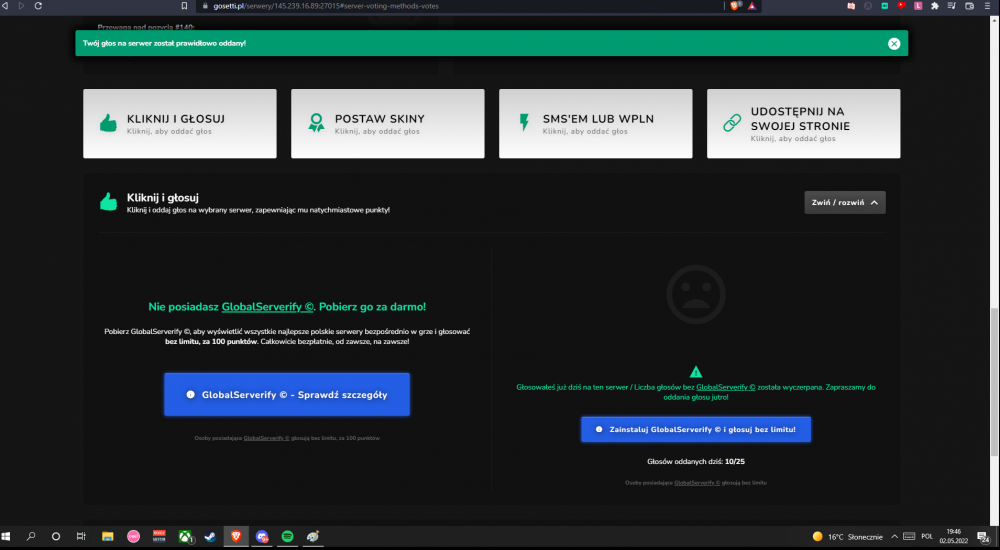Screen dimensions: 1000x550
Task: Go forward with browser forward arrow
Action: pyautogui.click(x=21, y=6)
